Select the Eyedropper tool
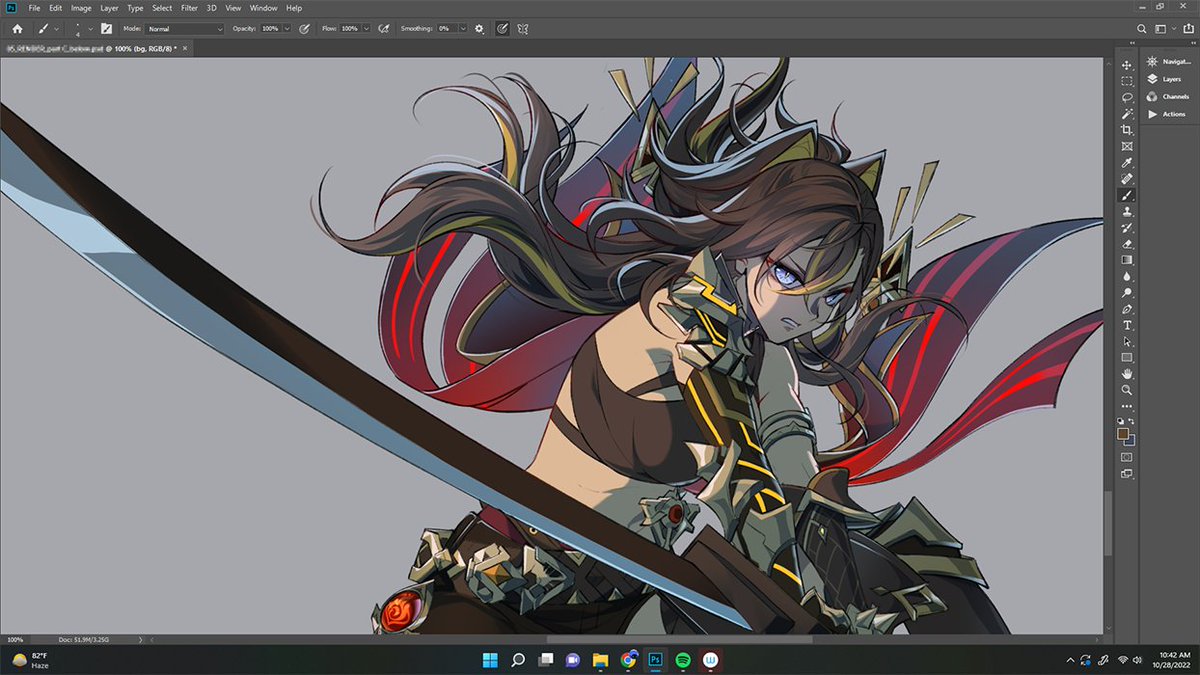Viewport: 1200px width, 675px height. click(x=1127, y=163)
